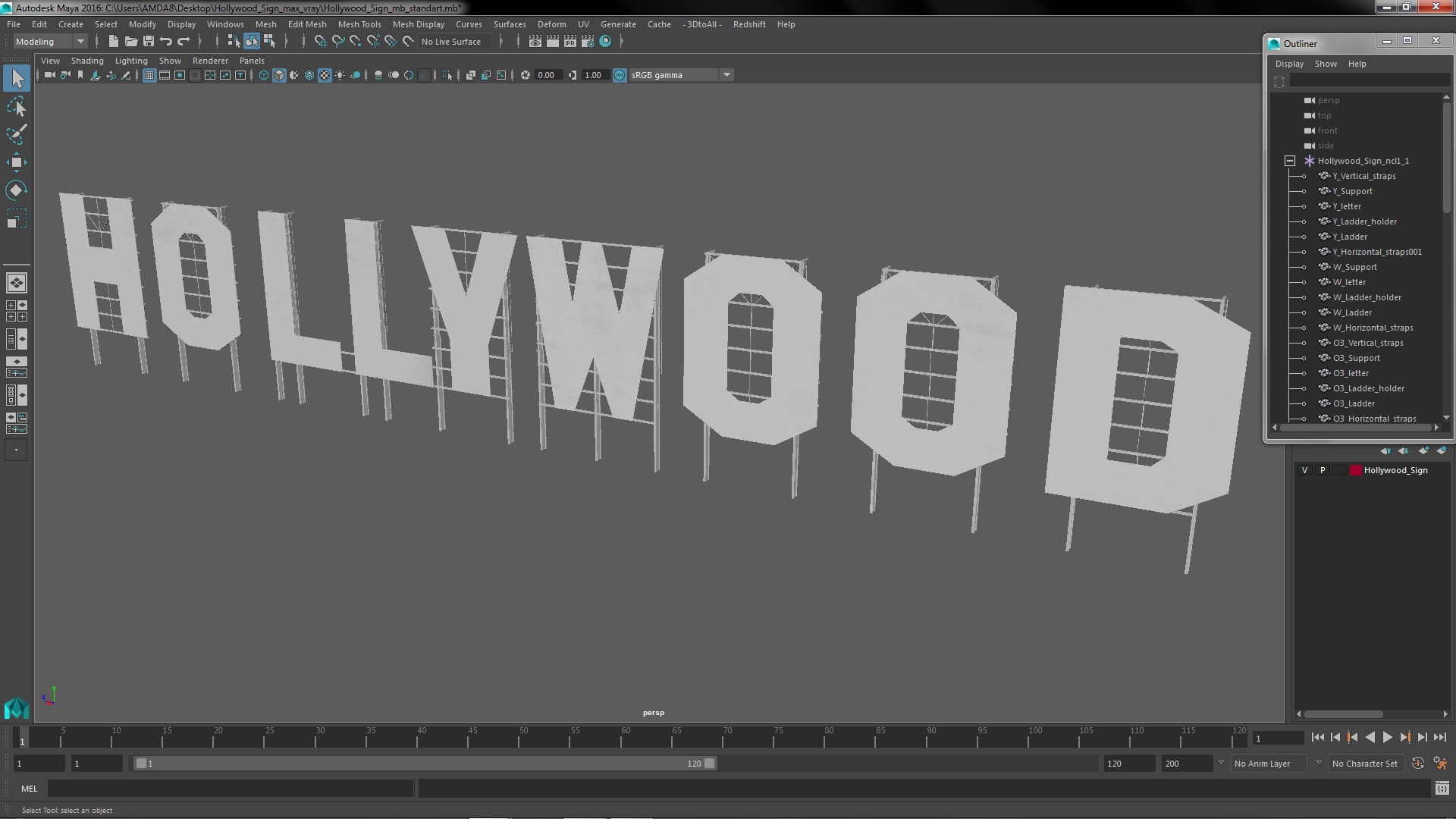Image resolution: width=1456 pixels, height=819 pixels.
Task: Select the arrow Select tool in toolbox
Action: 17,77
